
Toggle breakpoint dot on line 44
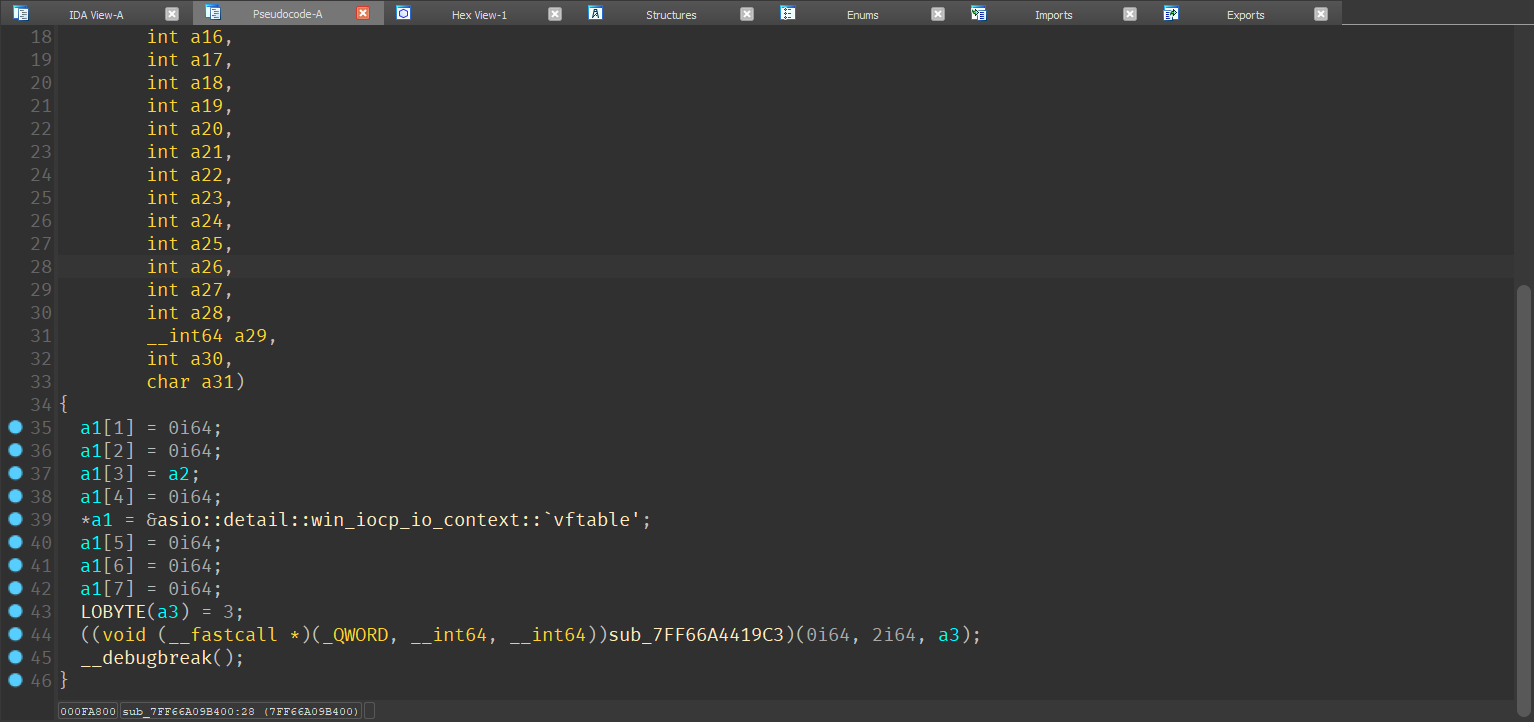click(15, 634)
